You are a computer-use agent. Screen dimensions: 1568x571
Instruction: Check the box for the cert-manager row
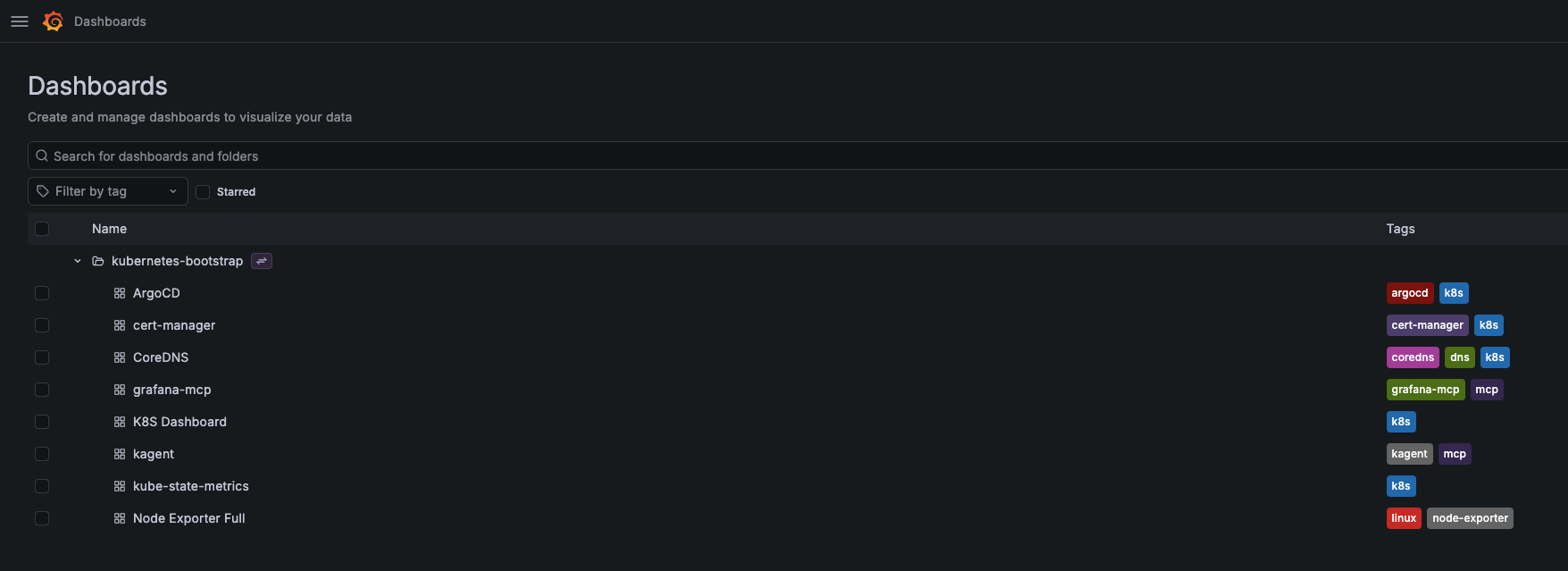pos(42,325)
